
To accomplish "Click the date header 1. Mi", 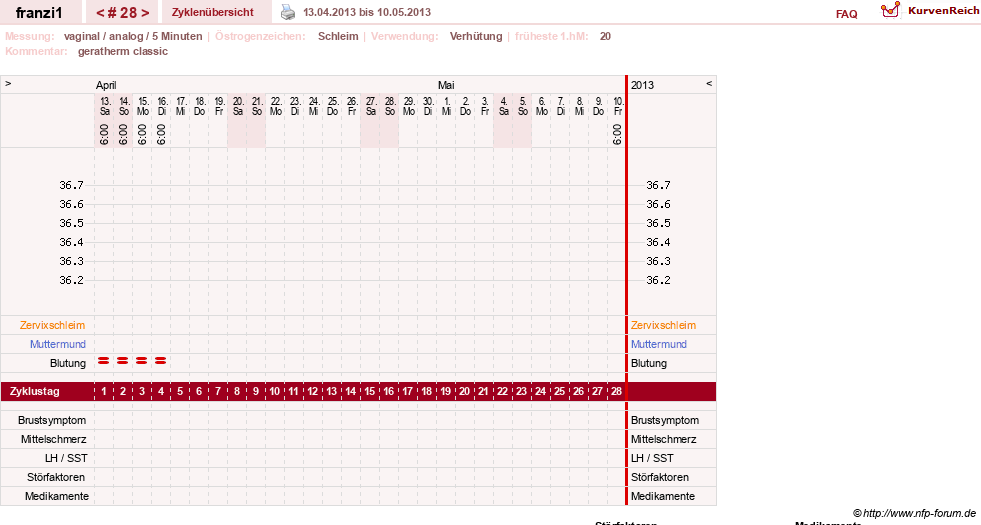I will [x=447, y=106].
